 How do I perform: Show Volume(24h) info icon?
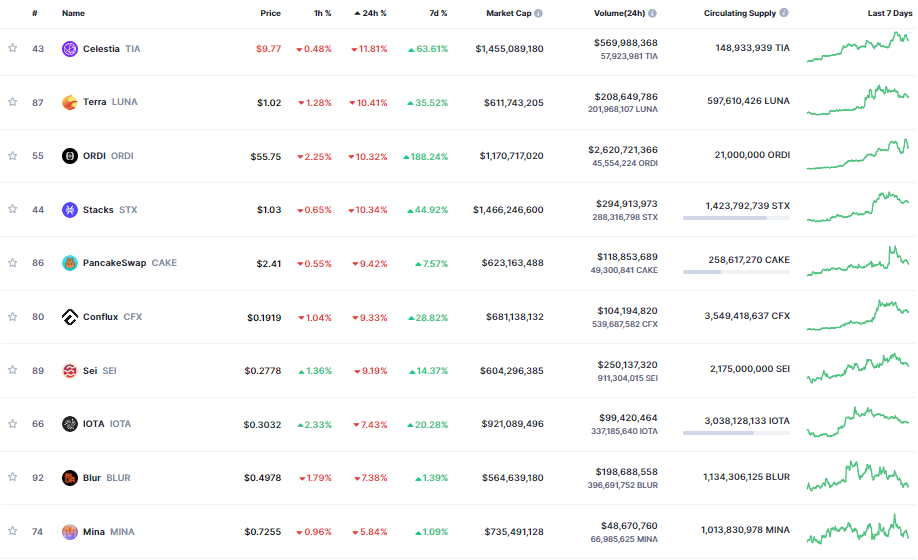pos(652,13)
